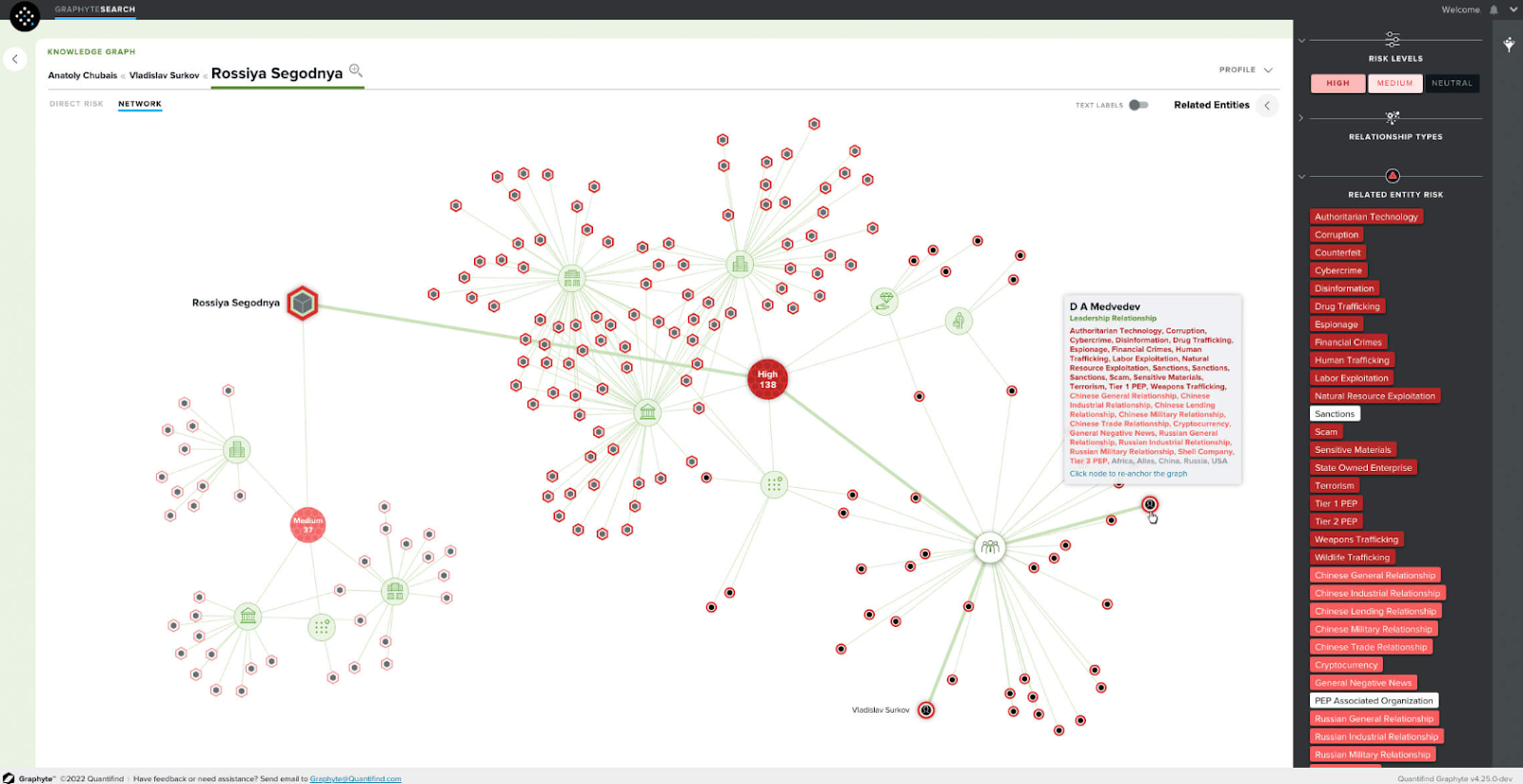Open the Welcome user menu chevron
This screenshot has height=784, width=1523.
coord(1513,10)
